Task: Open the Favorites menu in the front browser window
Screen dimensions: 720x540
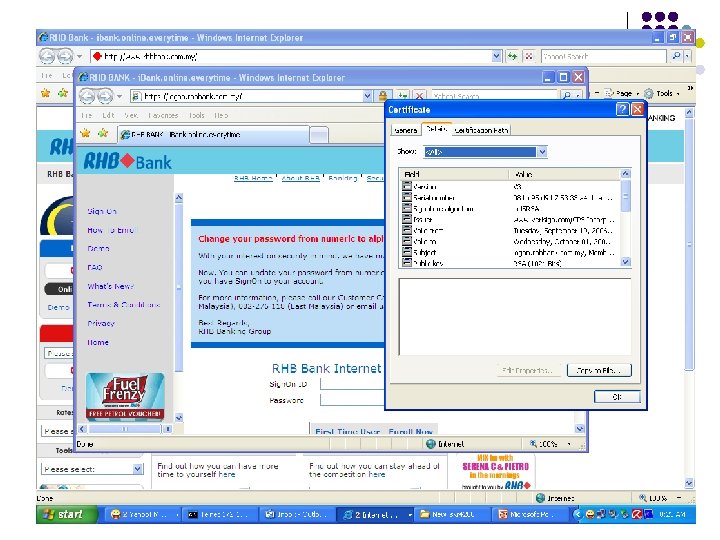Action: 163,115
